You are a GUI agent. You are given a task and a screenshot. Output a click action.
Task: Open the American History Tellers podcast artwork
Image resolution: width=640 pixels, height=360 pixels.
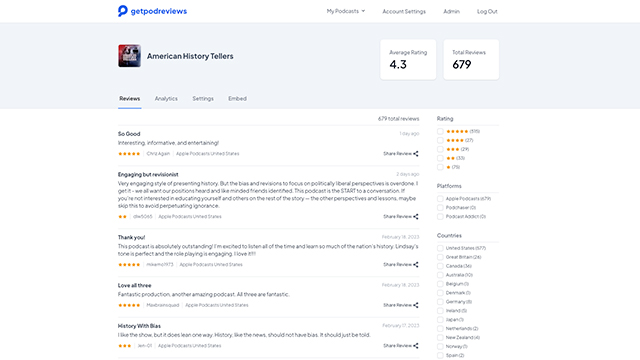coord(129,56)
